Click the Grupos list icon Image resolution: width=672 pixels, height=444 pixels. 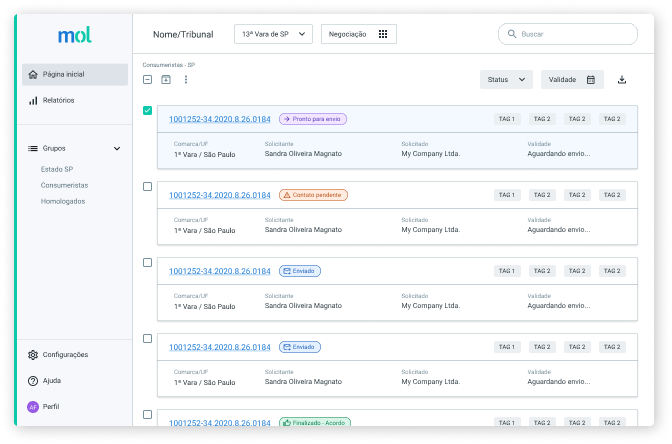pos(33,149)
